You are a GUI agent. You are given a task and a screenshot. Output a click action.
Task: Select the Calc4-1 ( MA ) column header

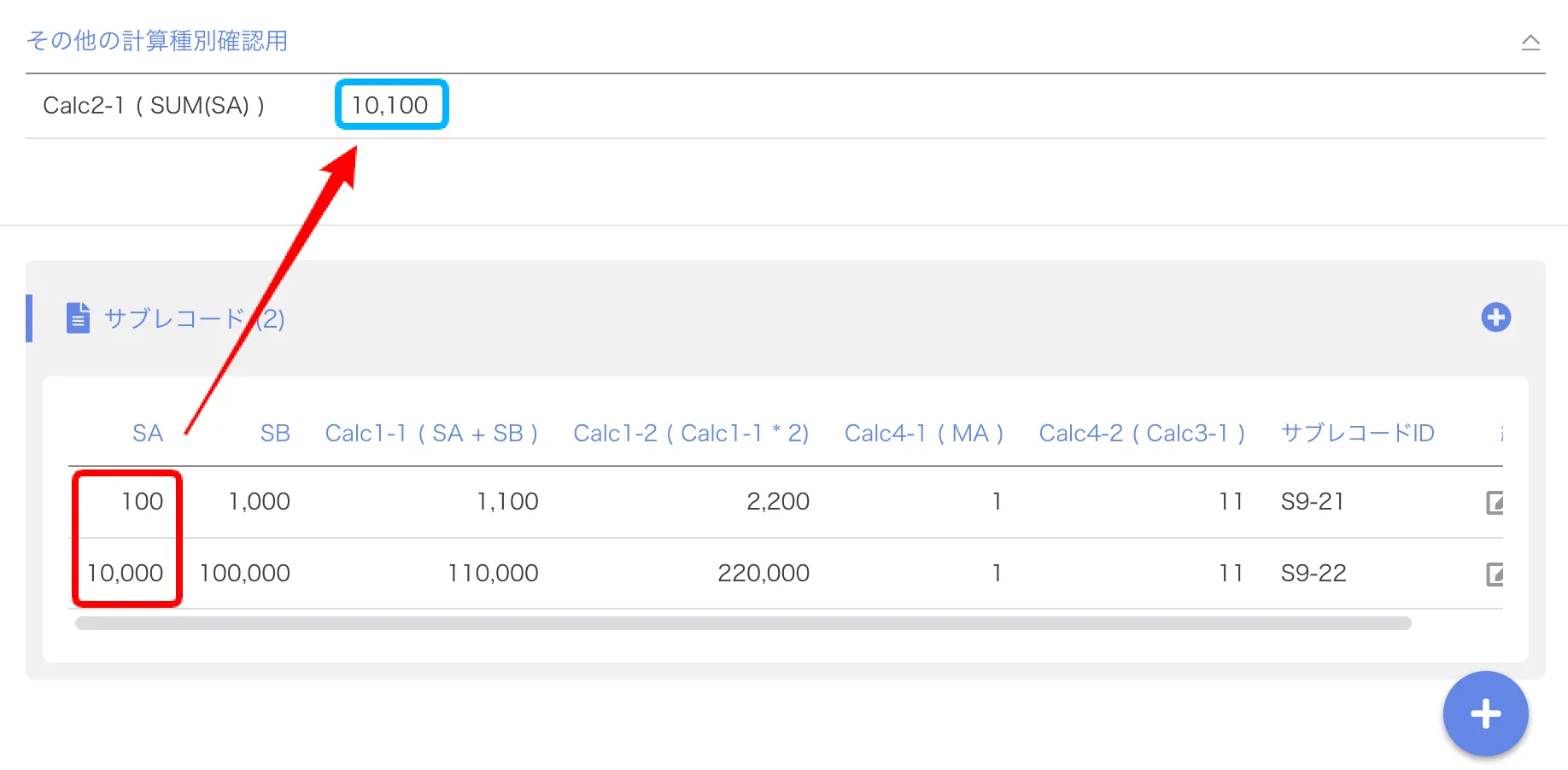point(923,434)
